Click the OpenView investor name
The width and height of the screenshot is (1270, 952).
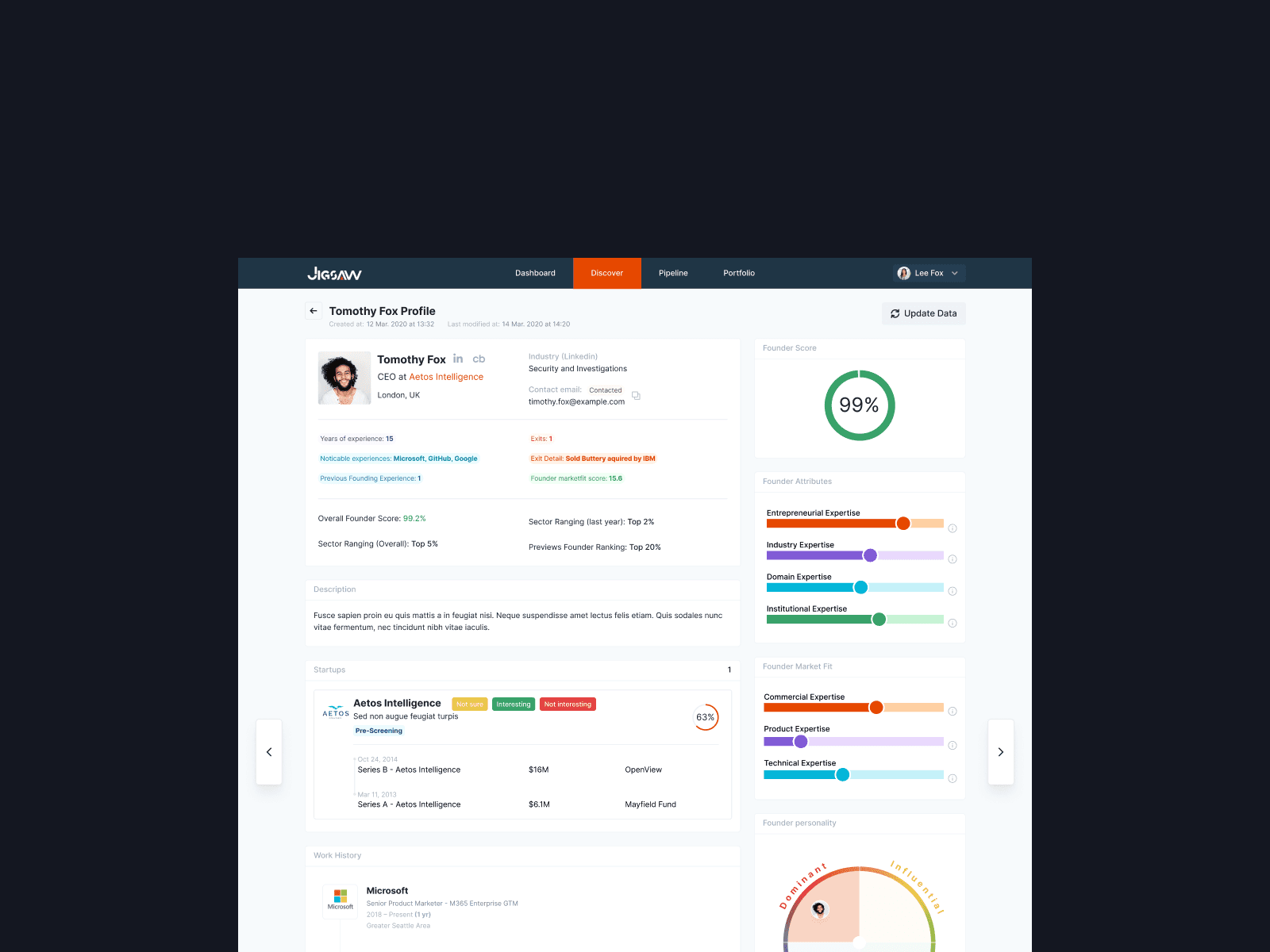point(643,770)
